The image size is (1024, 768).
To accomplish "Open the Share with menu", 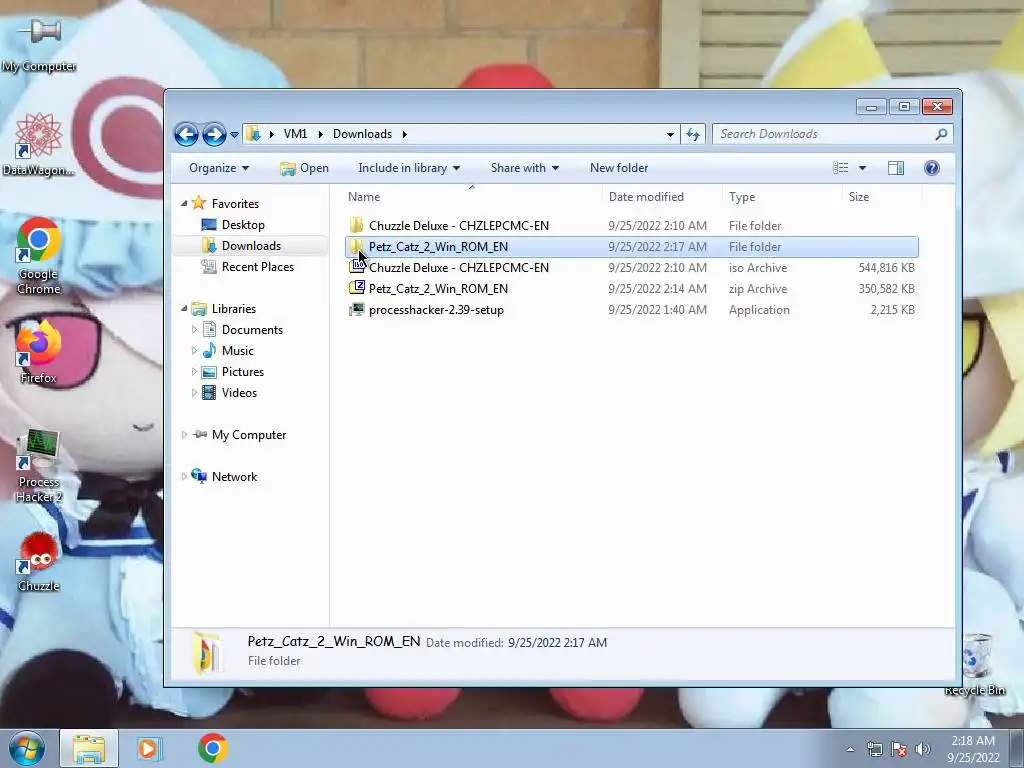I will click(x=524, y=168).
